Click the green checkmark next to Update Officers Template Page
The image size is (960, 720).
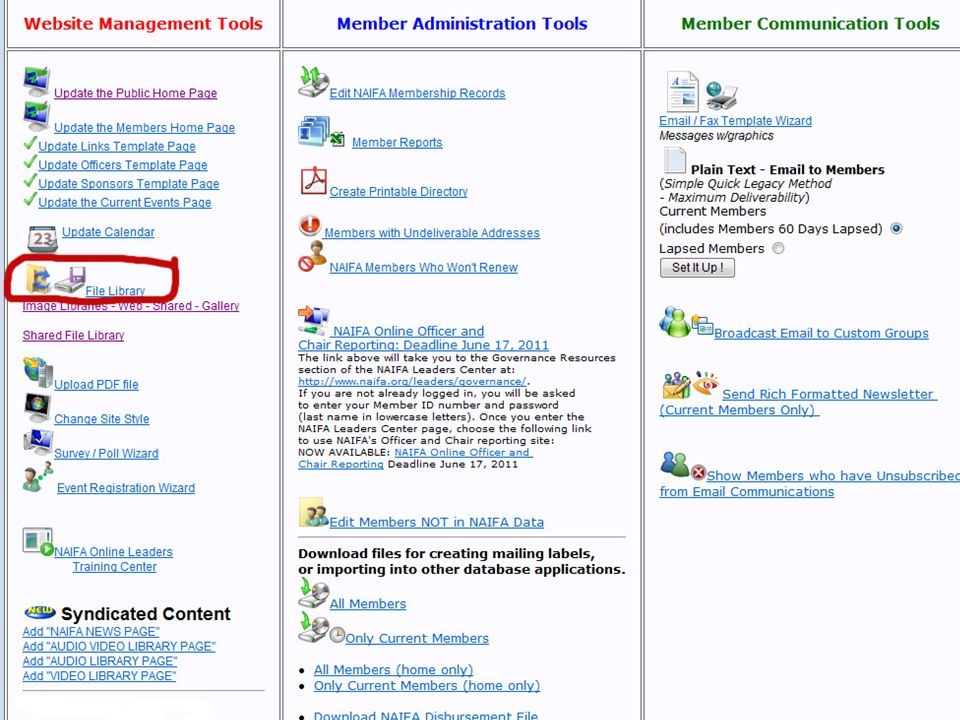click(30, 162)
